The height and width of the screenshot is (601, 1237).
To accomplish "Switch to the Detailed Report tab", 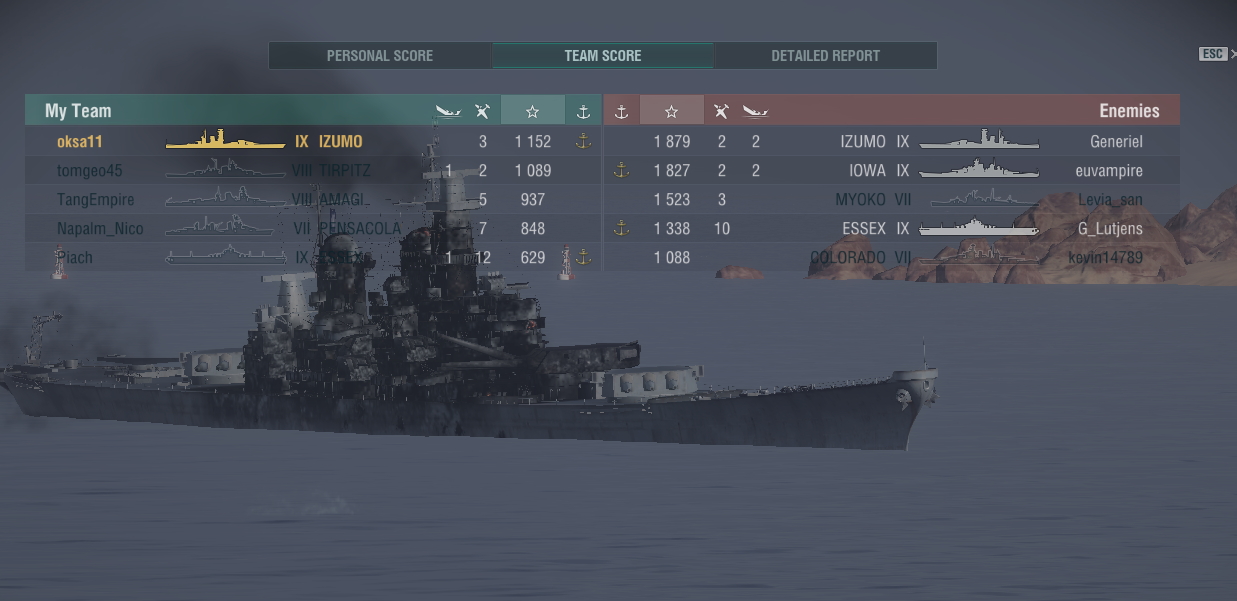I will pyautogui.click(x=825, y=56).
